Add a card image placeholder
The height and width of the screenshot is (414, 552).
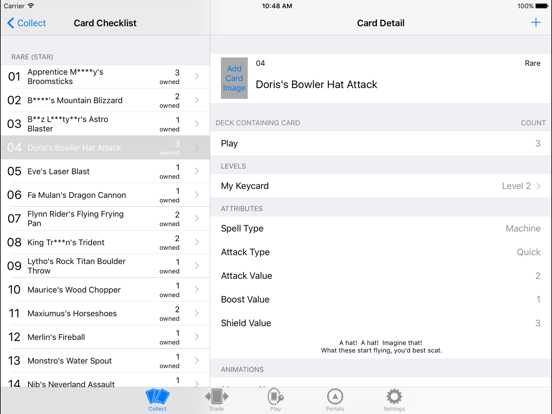click(x=234, y=78)
